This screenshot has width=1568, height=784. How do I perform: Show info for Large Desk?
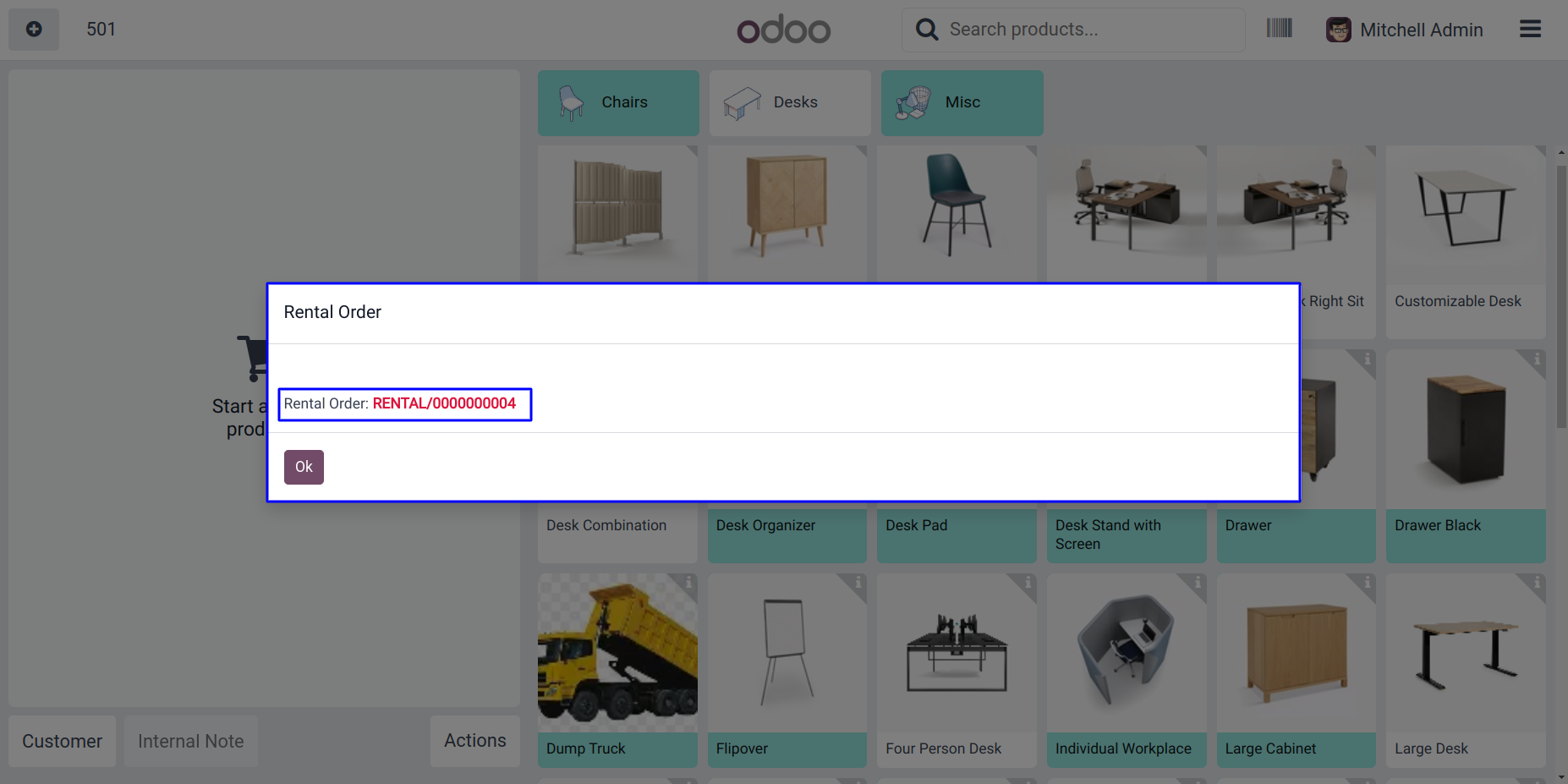pyautogui.click(x=1537, y=583)
